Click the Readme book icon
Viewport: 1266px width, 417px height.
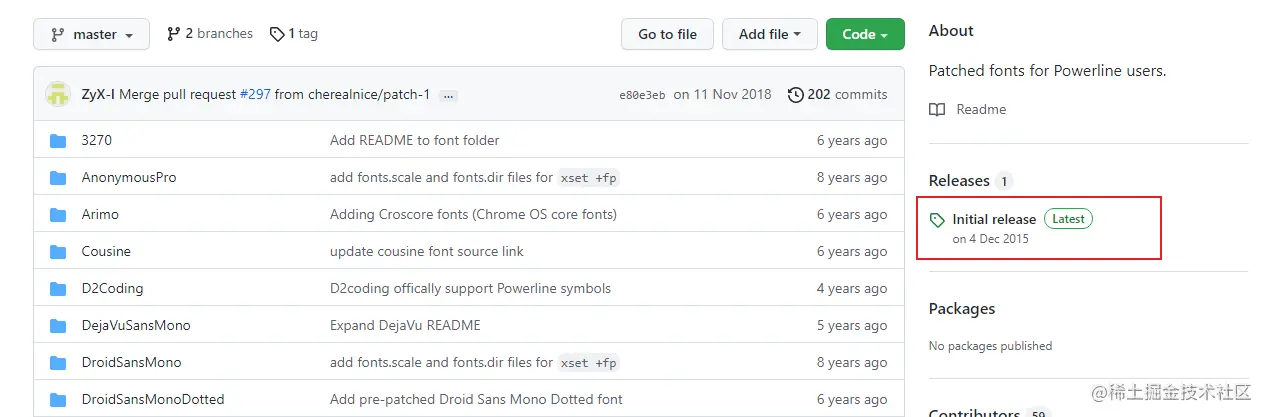pyautogui.click(x=937, y=110)
